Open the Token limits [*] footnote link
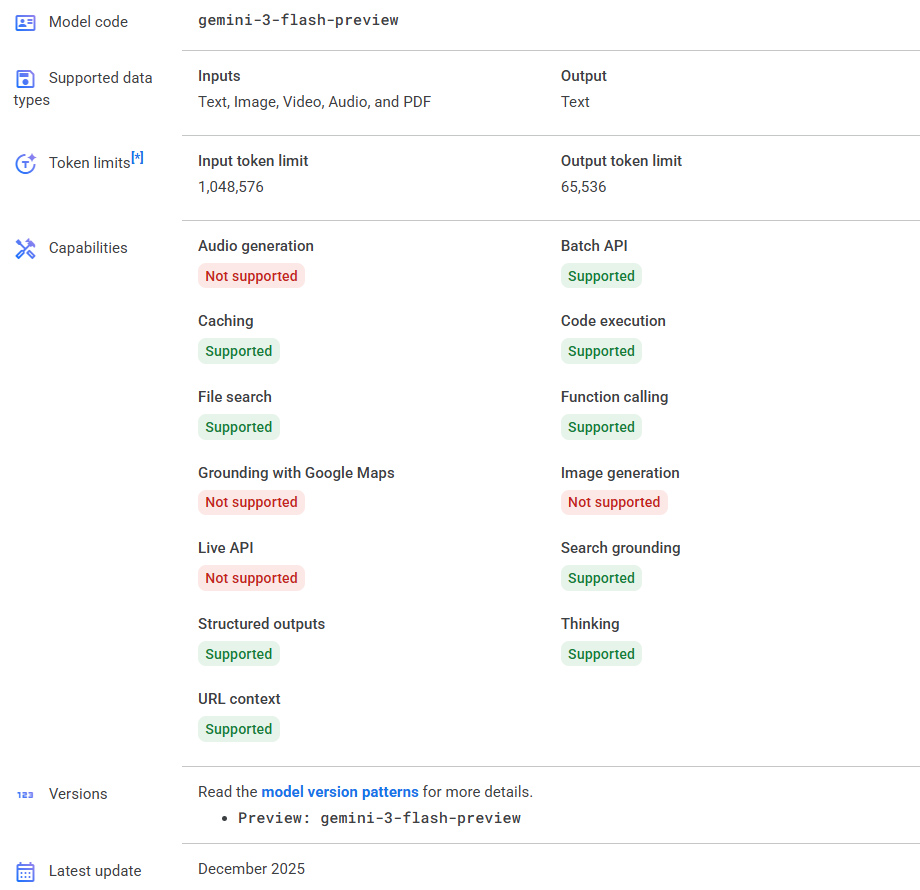 click(137, 157)
